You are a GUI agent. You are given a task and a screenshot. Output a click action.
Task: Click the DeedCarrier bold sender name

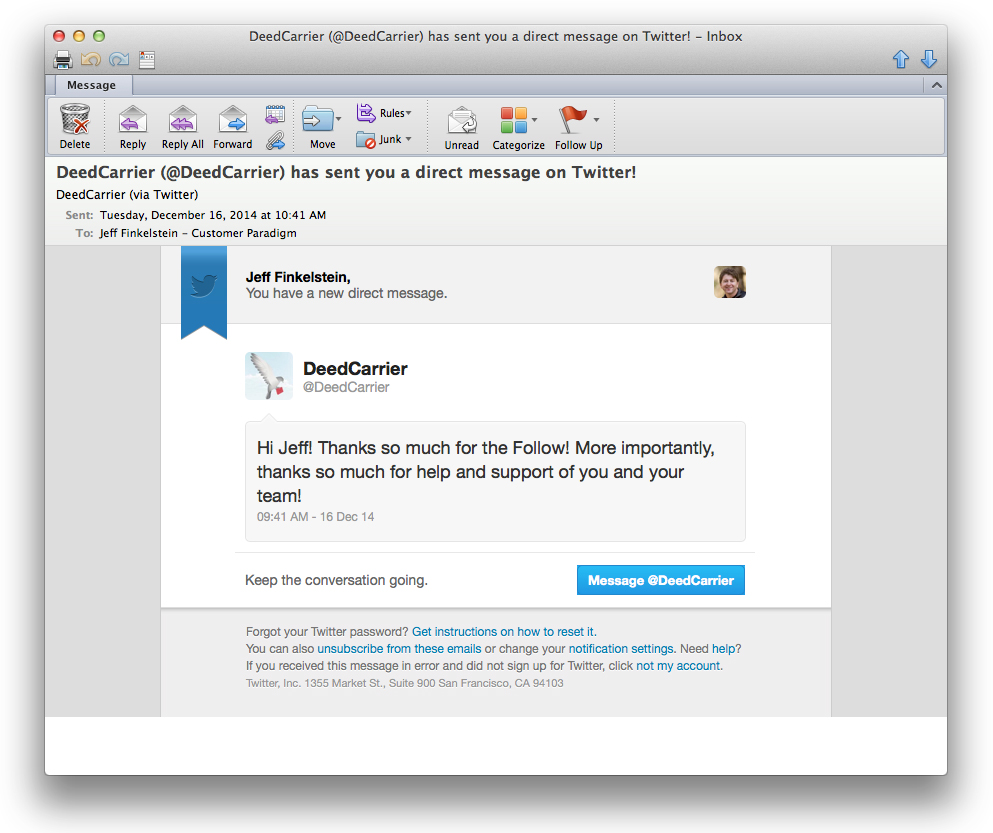[x=355, y=369]
